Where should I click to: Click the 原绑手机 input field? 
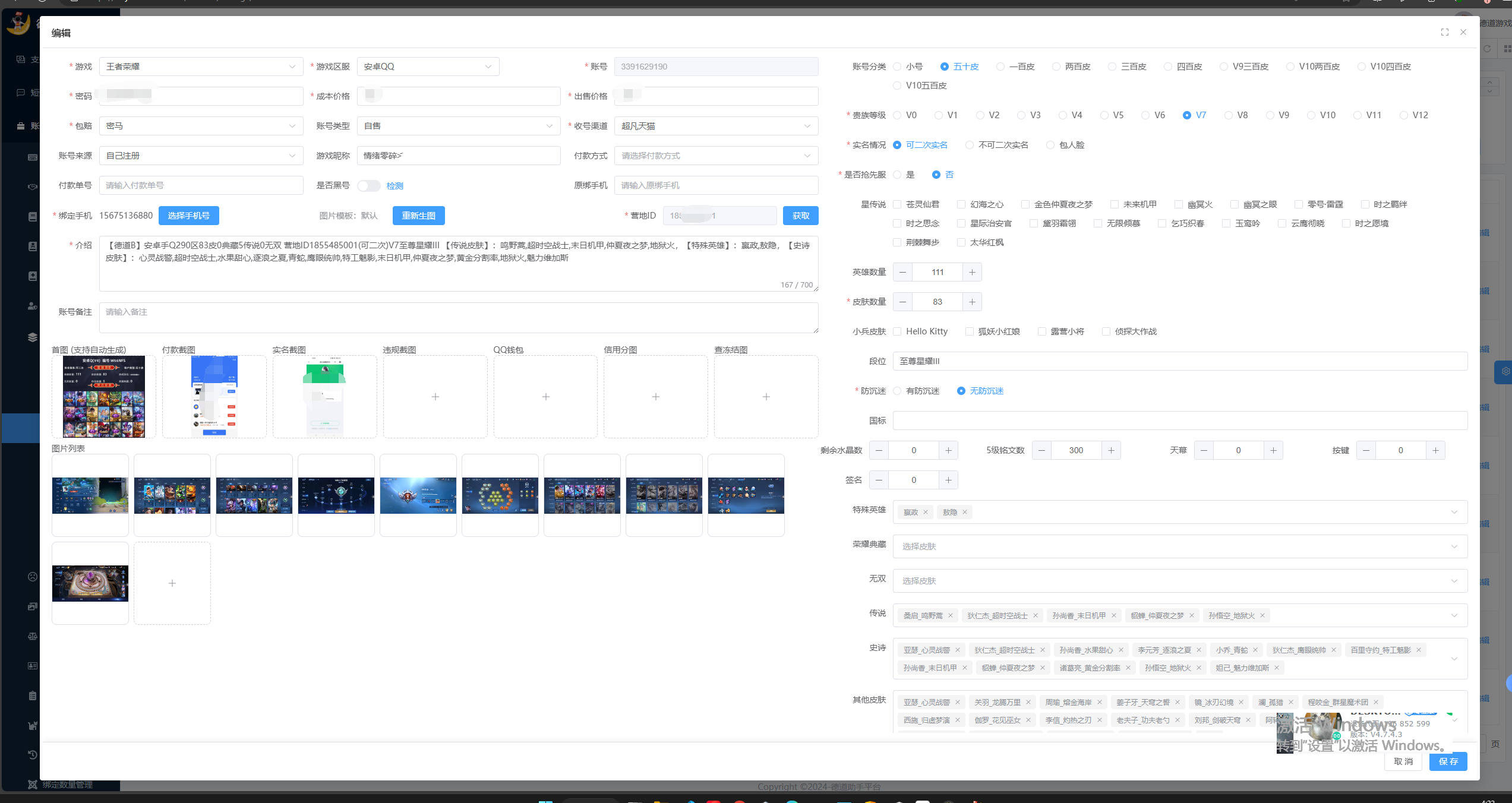click(716, 185)
